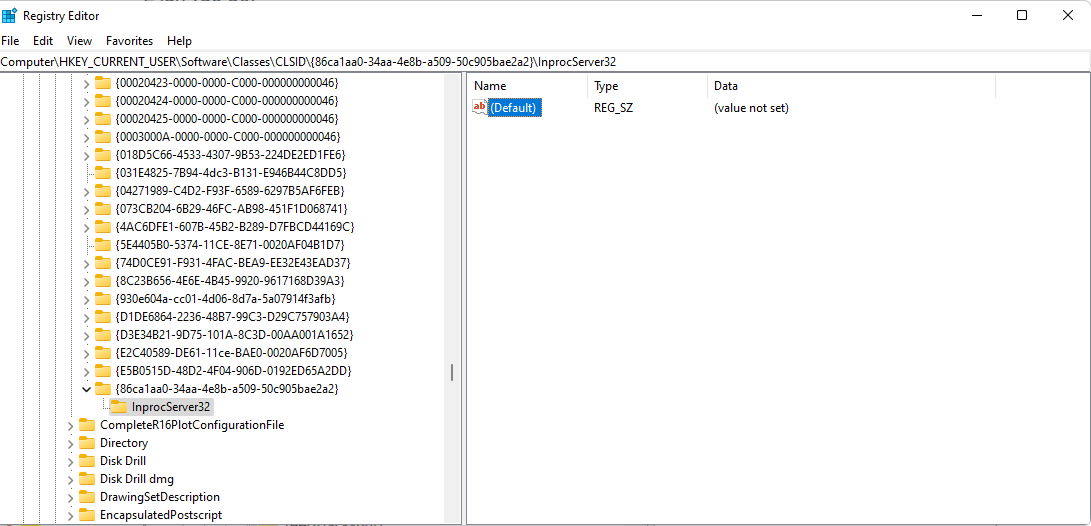Click the Directory folder icon

coord(87,443)
